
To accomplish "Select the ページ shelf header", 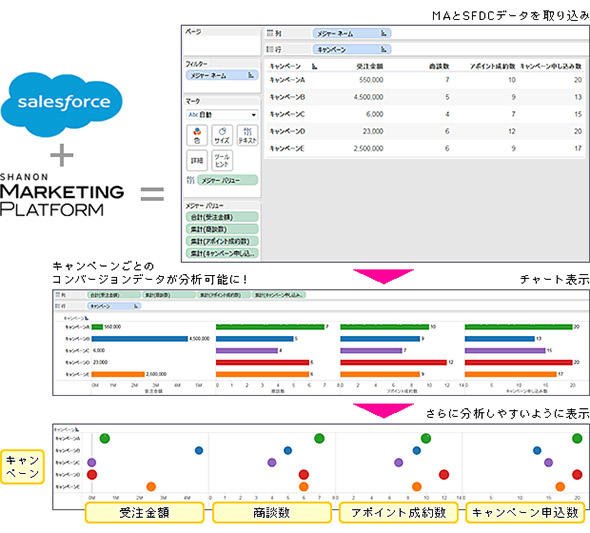I will pos(193,32).
